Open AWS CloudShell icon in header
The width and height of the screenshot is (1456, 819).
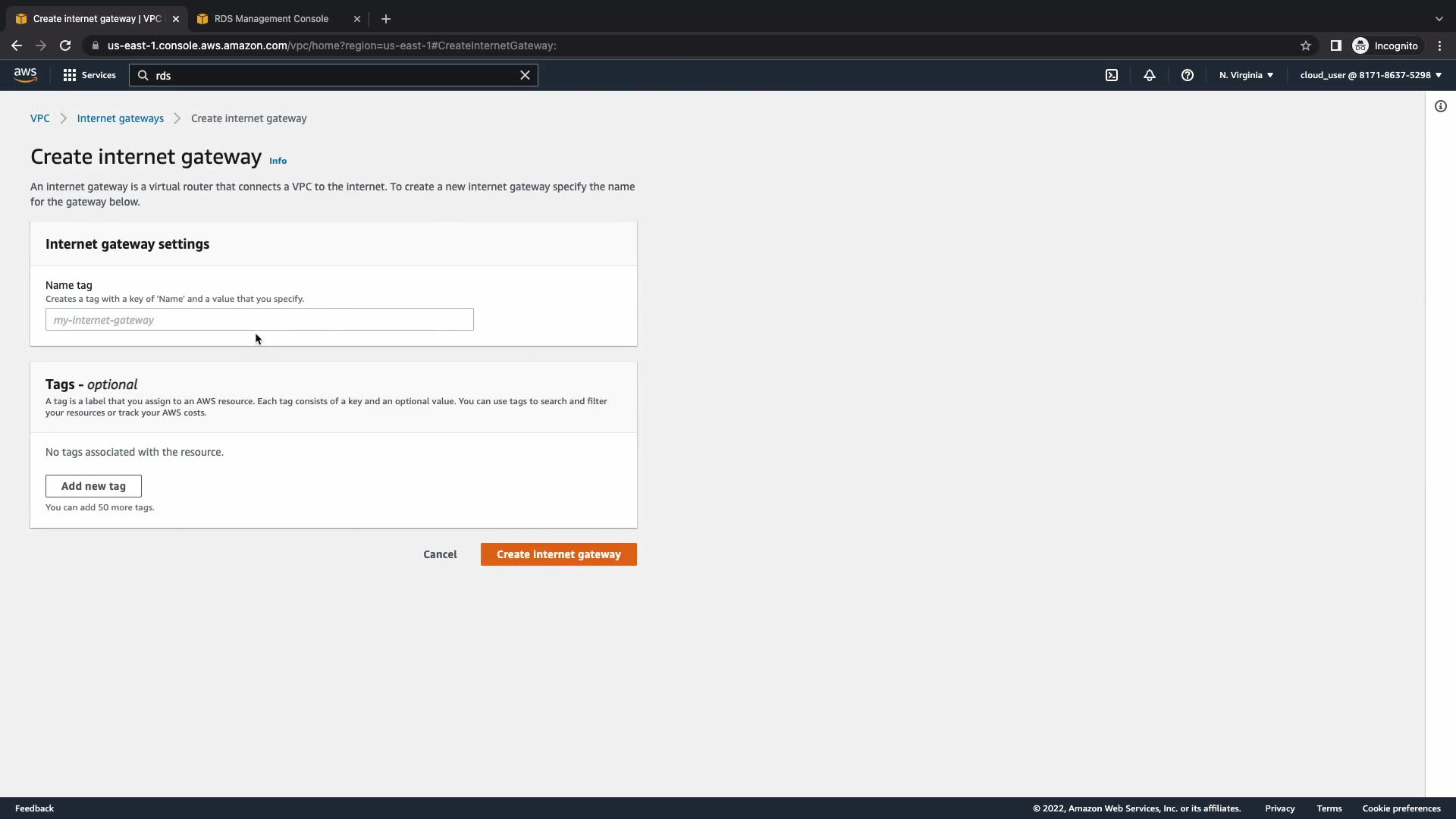tap(1112, 75)
